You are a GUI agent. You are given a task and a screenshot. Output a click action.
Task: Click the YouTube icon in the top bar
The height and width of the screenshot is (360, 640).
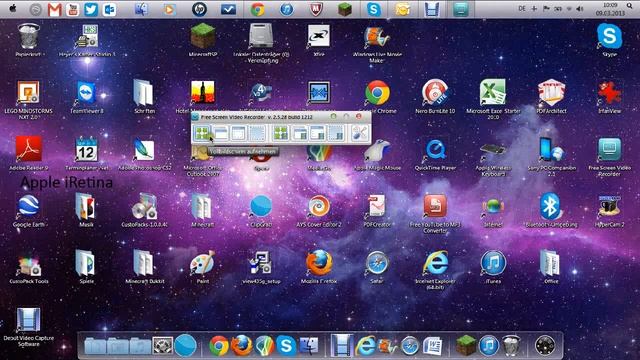point(73,10)
